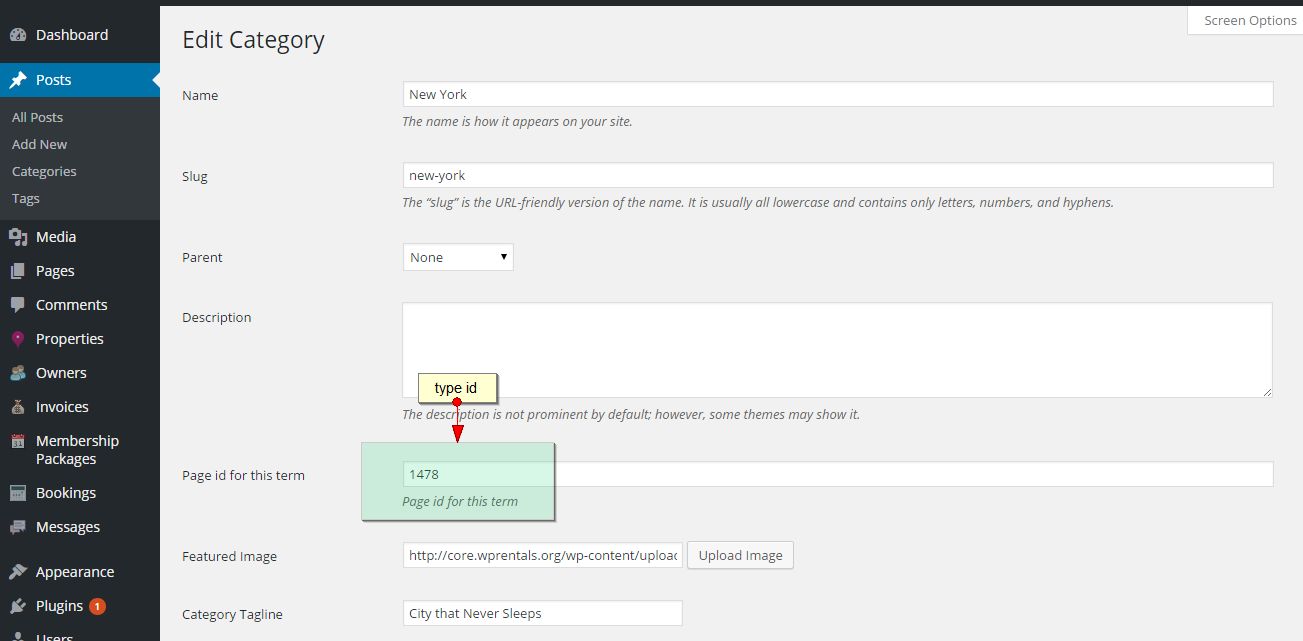Click the Category Tagline field

click(x=543, y=613)
